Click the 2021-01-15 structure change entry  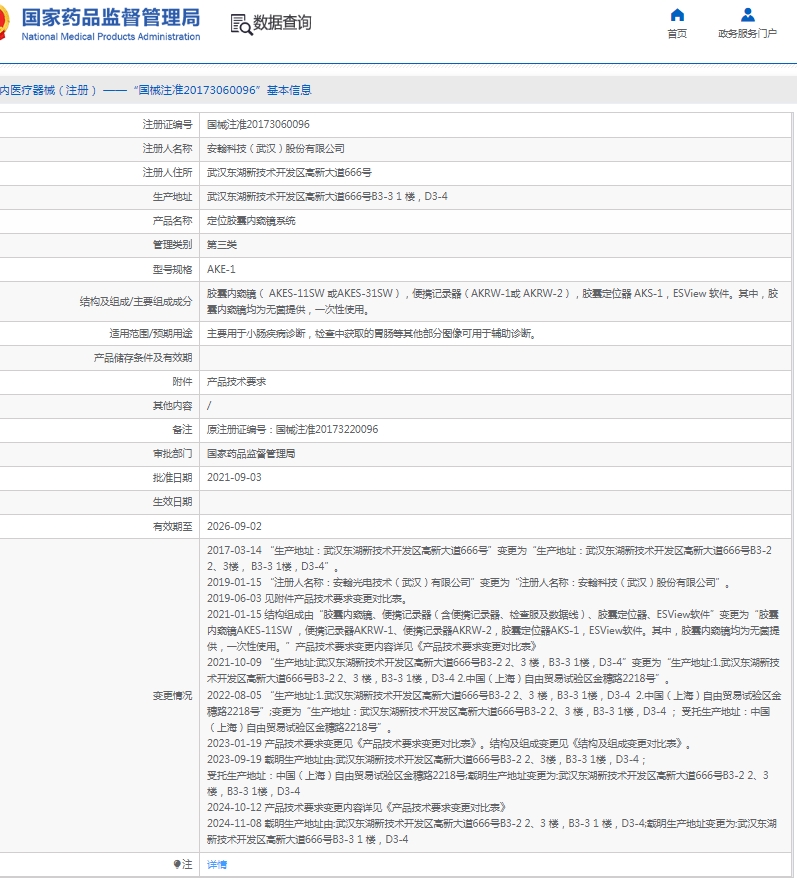pyautogui.click(x=493, y=631)
